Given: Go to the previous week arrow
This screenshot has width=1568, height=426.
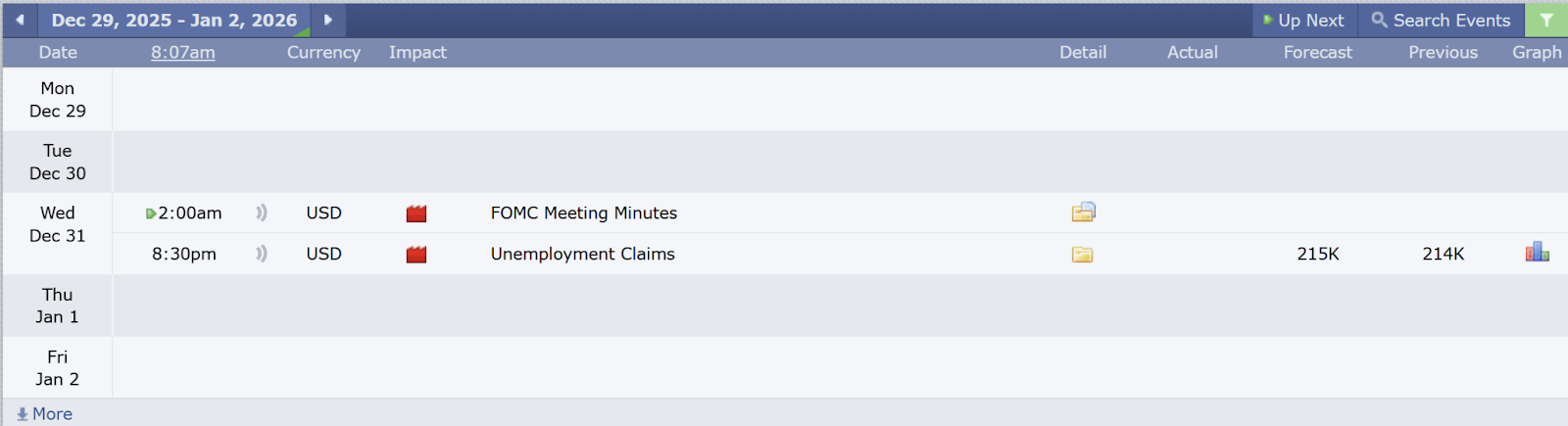Looking at the screenshot, I should click(20, 20).
